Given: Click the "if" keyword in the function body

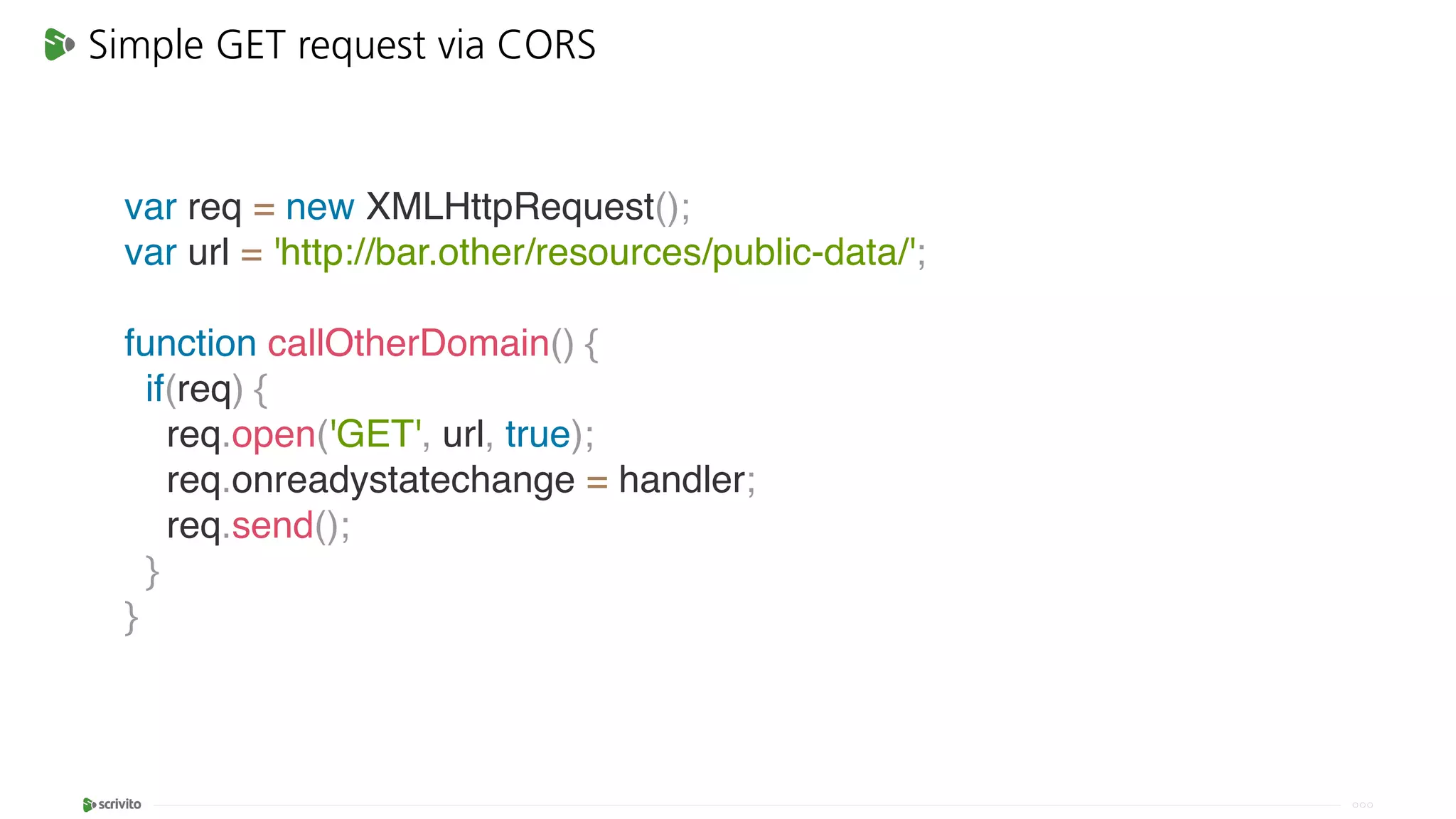Looking at the screenshot, I should coord(154,389).
